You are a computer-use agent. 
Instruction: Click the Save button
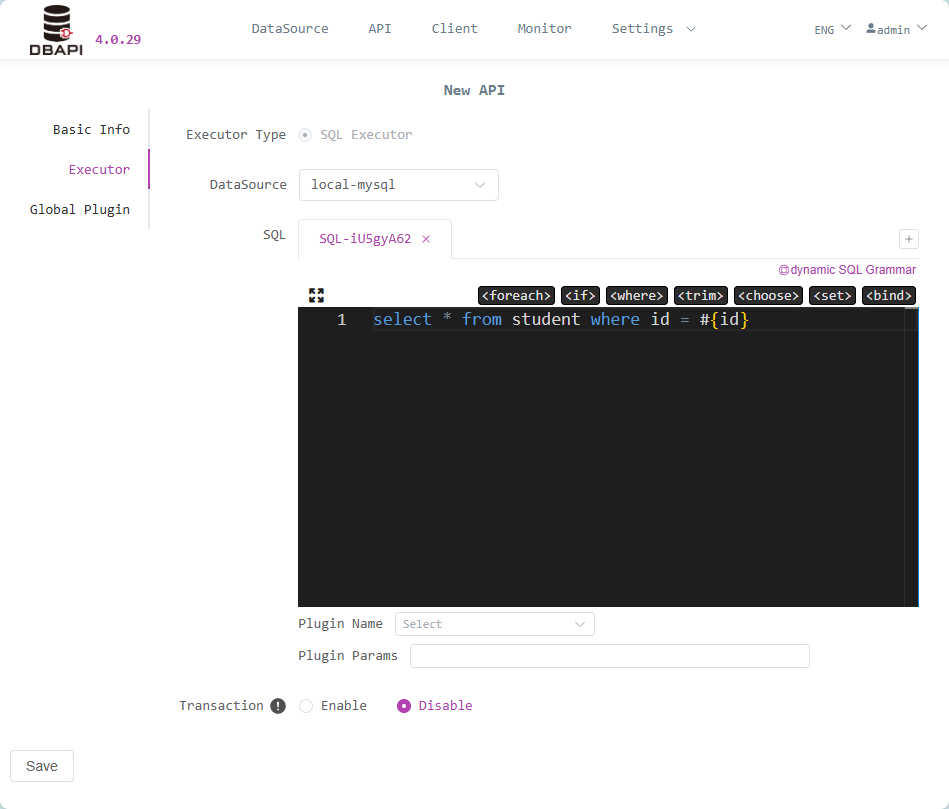[x=41, y=765]
